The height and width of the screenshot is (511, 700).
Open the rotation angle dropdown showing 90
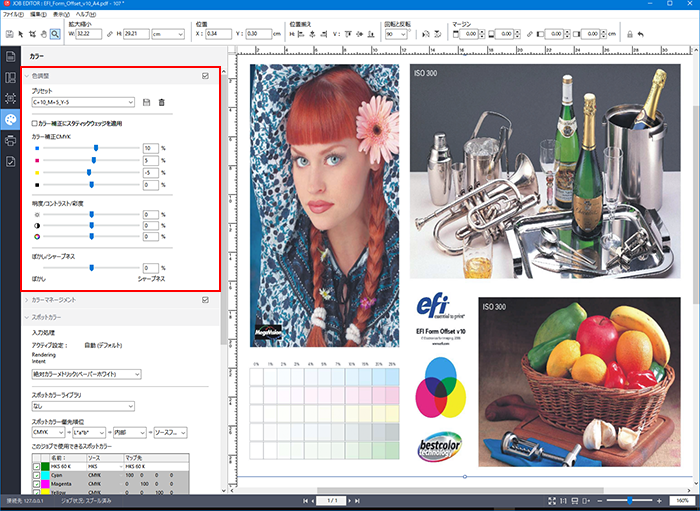(396, 34)
